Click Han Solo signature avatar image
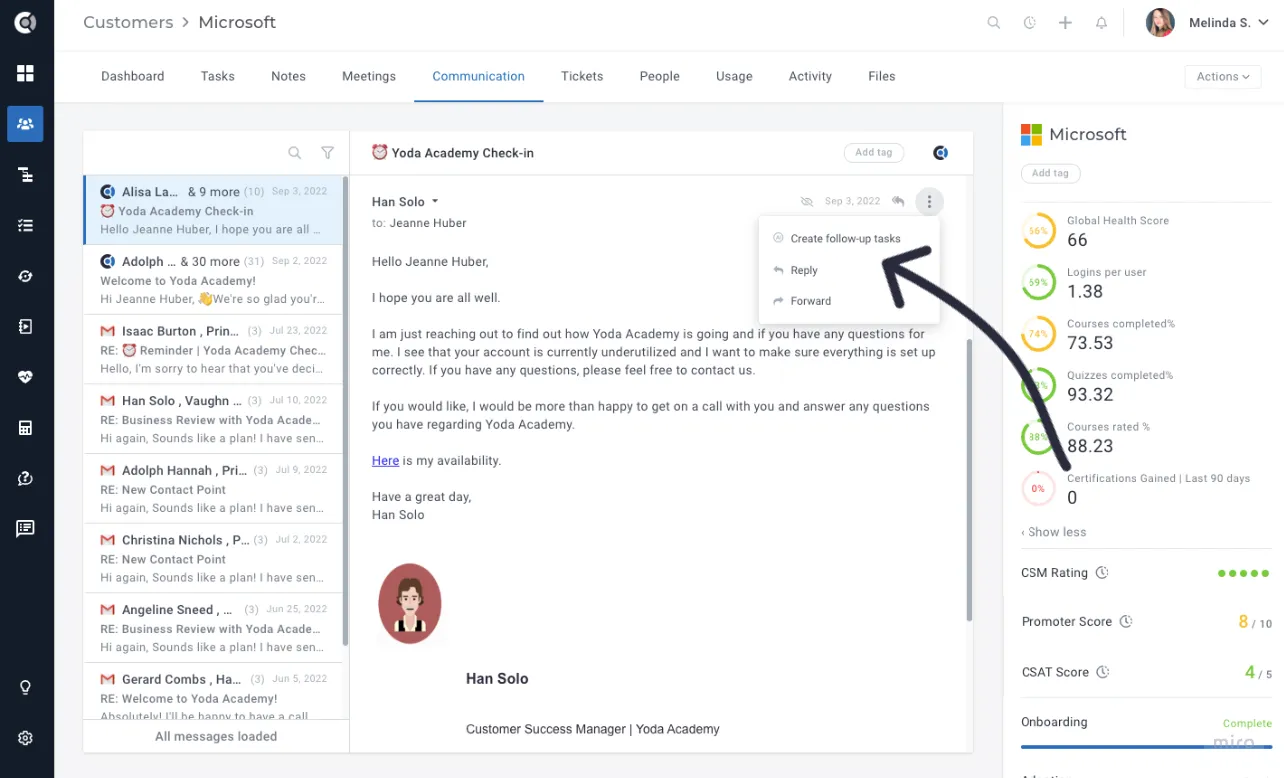This screenshot has width=1284, height=778. [410, 603]
